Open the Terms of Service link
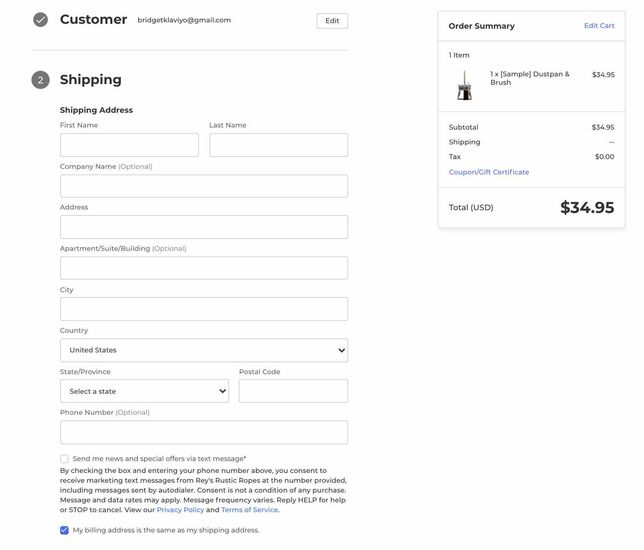Image resolution: width=644 pixels, height=550 pixels. (x=250, y=510)
